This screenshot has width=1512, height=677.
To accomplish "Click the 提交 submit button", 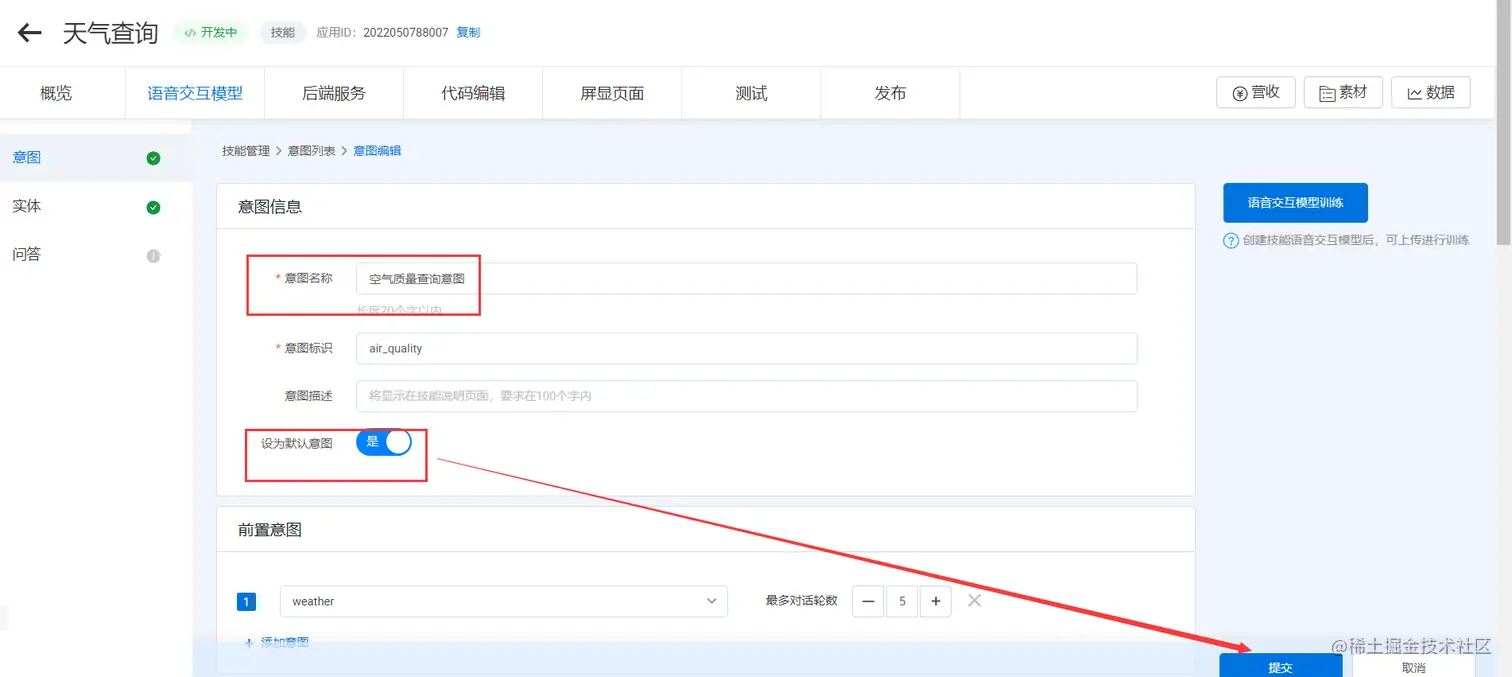I will click(x=1280, y=666).
